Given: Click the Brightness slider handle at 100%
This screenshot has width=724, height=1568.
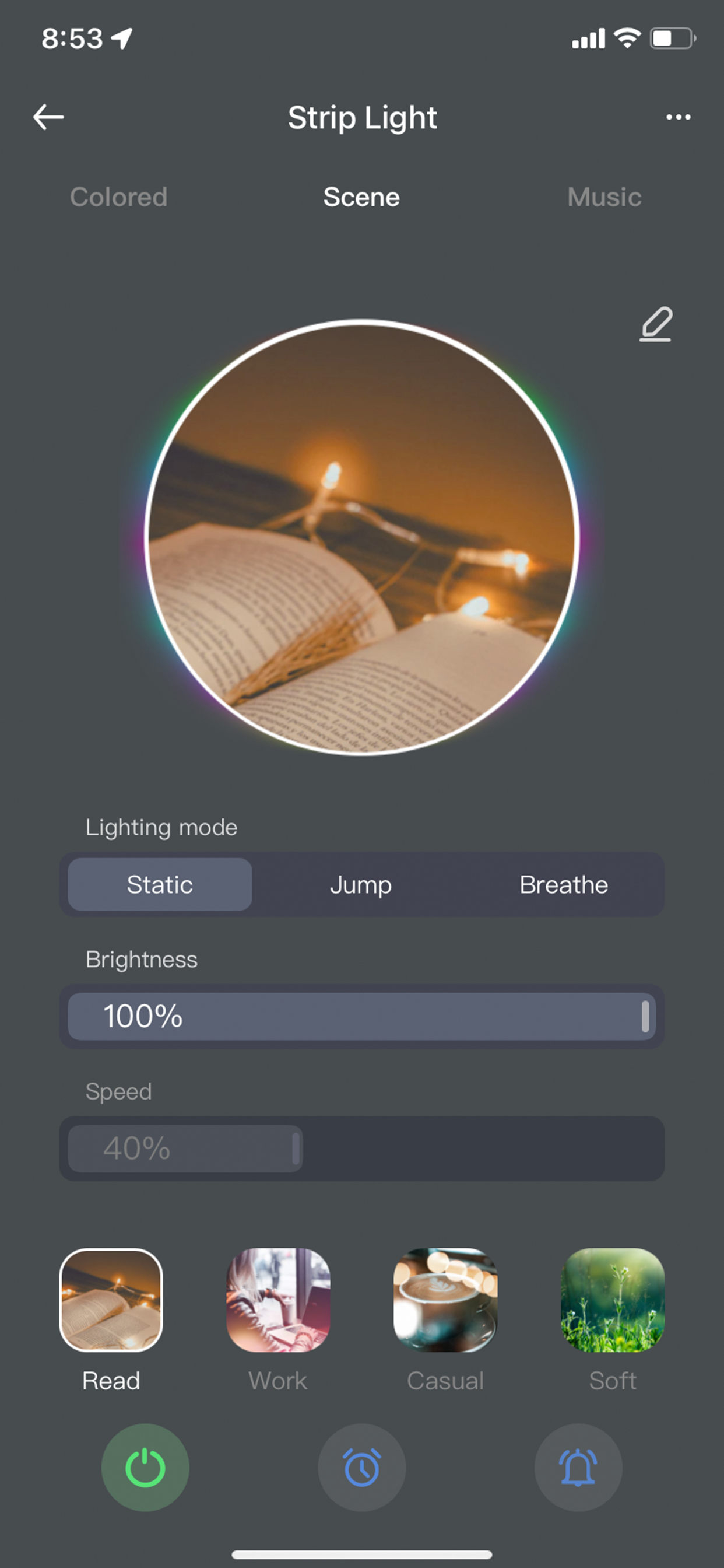Looking at the screenshot, I should (x=645, y=1017).
